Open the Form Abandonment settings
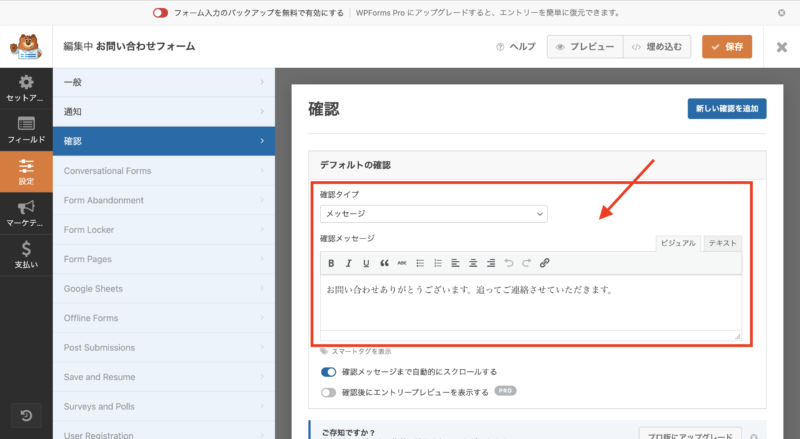 point(164,200)
